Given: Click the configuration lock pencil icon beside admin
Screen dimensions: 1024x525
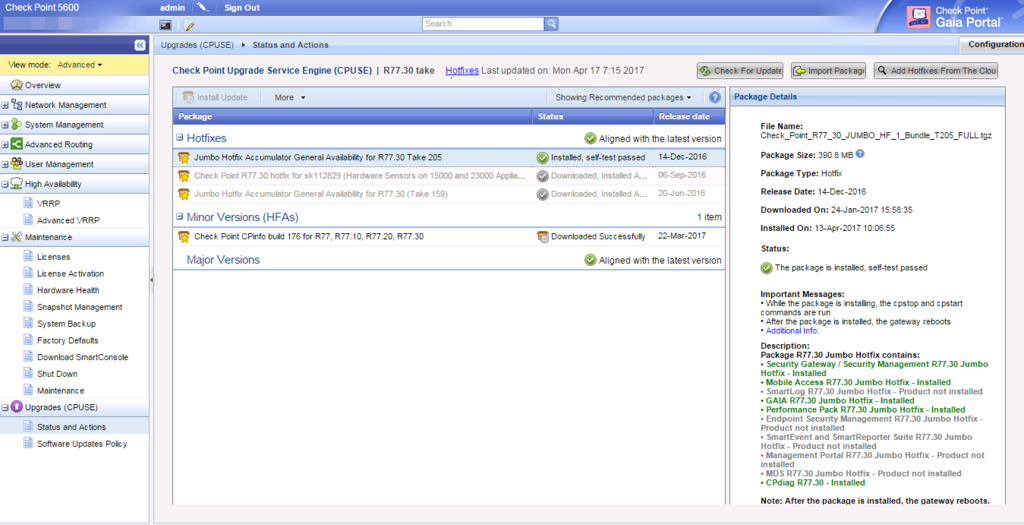Looking at the screenshot, I should [204, 8].
